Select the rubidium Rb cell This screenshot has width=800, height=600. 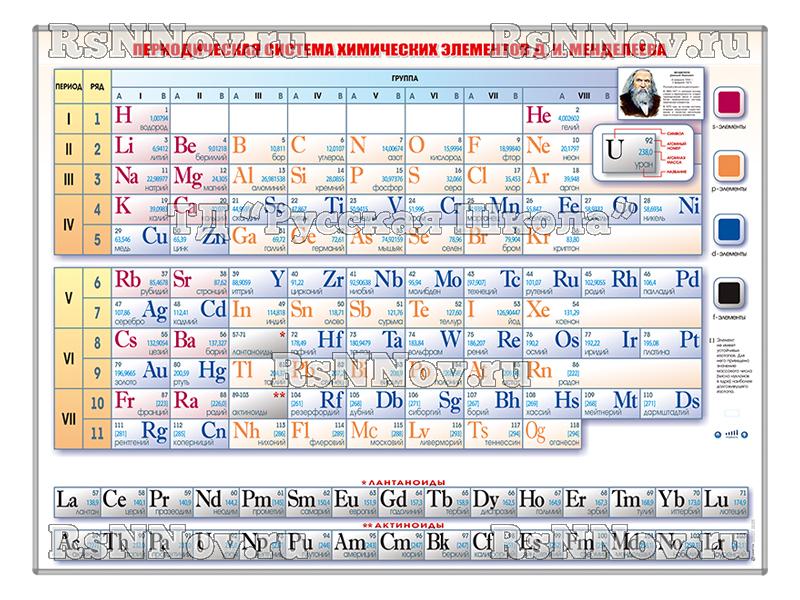(x=141, y=283)
